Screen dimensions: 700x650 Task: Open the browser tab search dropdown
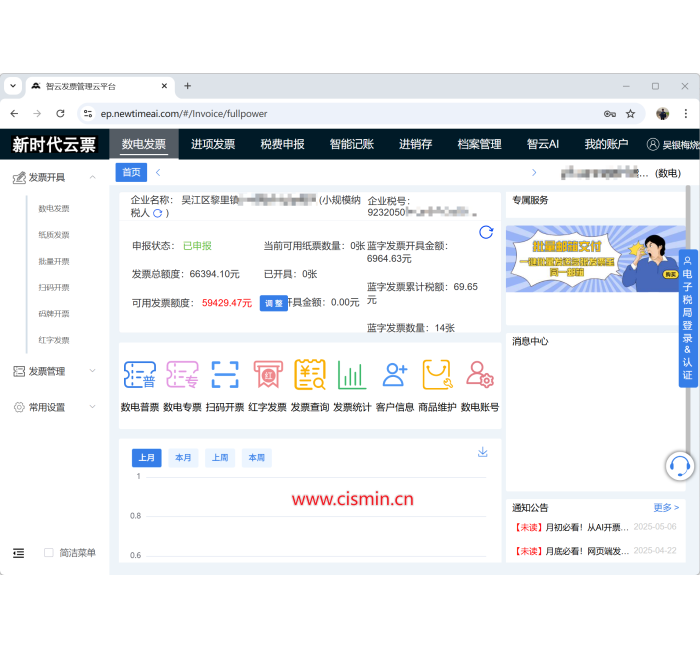(13, 86)
